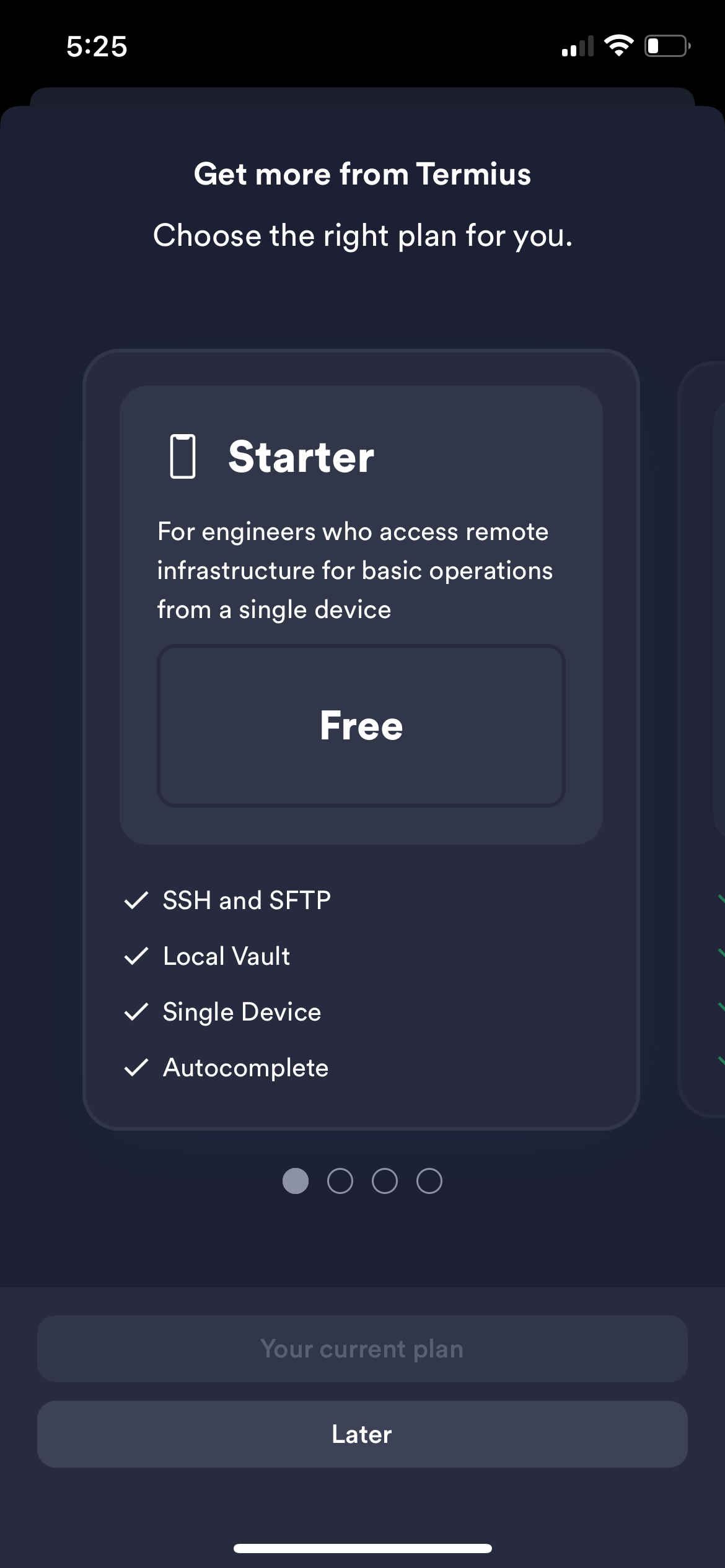Tap the checkmark next to Autocomplete
The image size is (725, 1568).
(x=136, y=1068)
